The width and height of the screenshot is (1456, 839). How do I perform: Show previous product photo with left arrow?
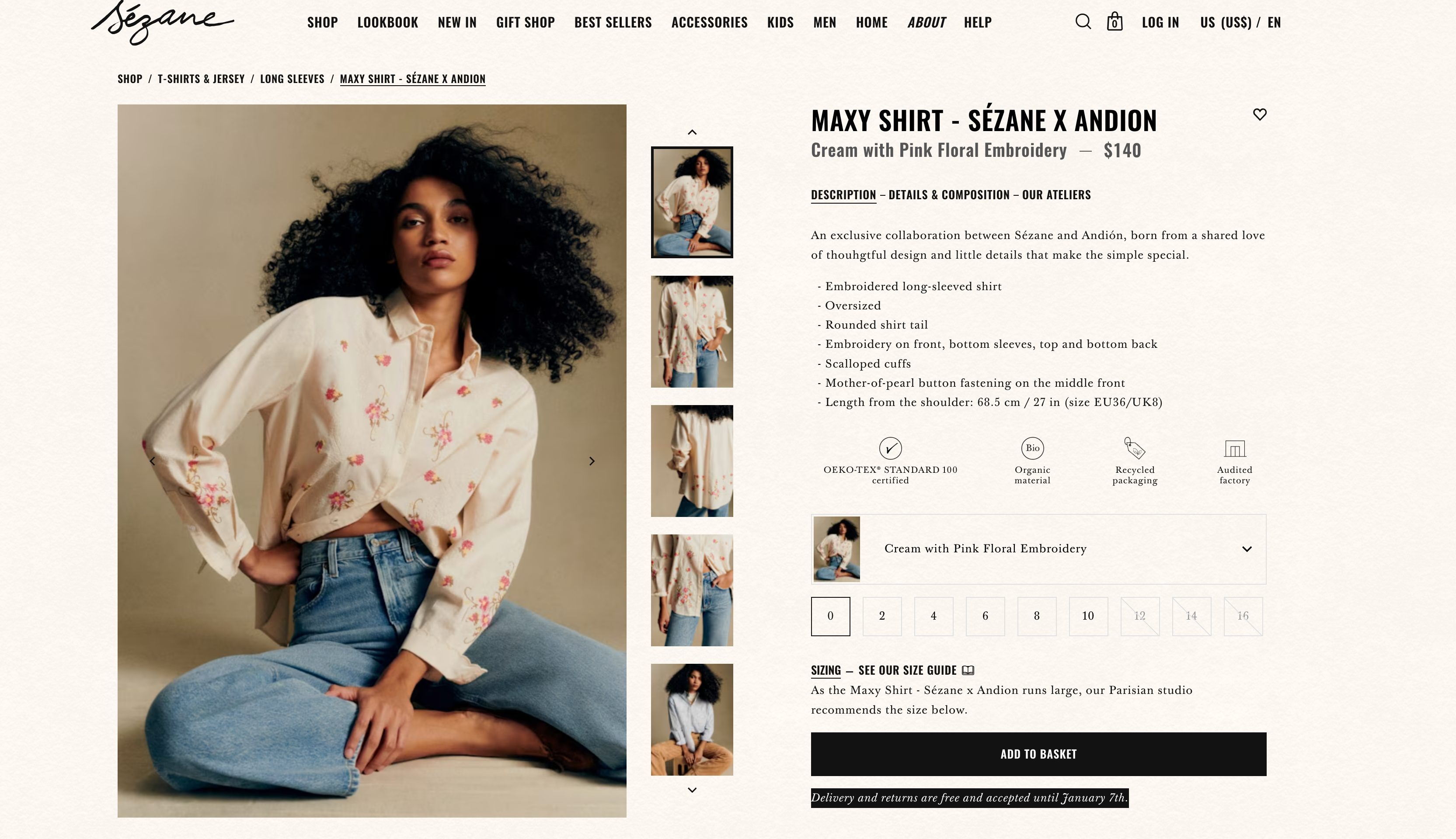point(152,461)
